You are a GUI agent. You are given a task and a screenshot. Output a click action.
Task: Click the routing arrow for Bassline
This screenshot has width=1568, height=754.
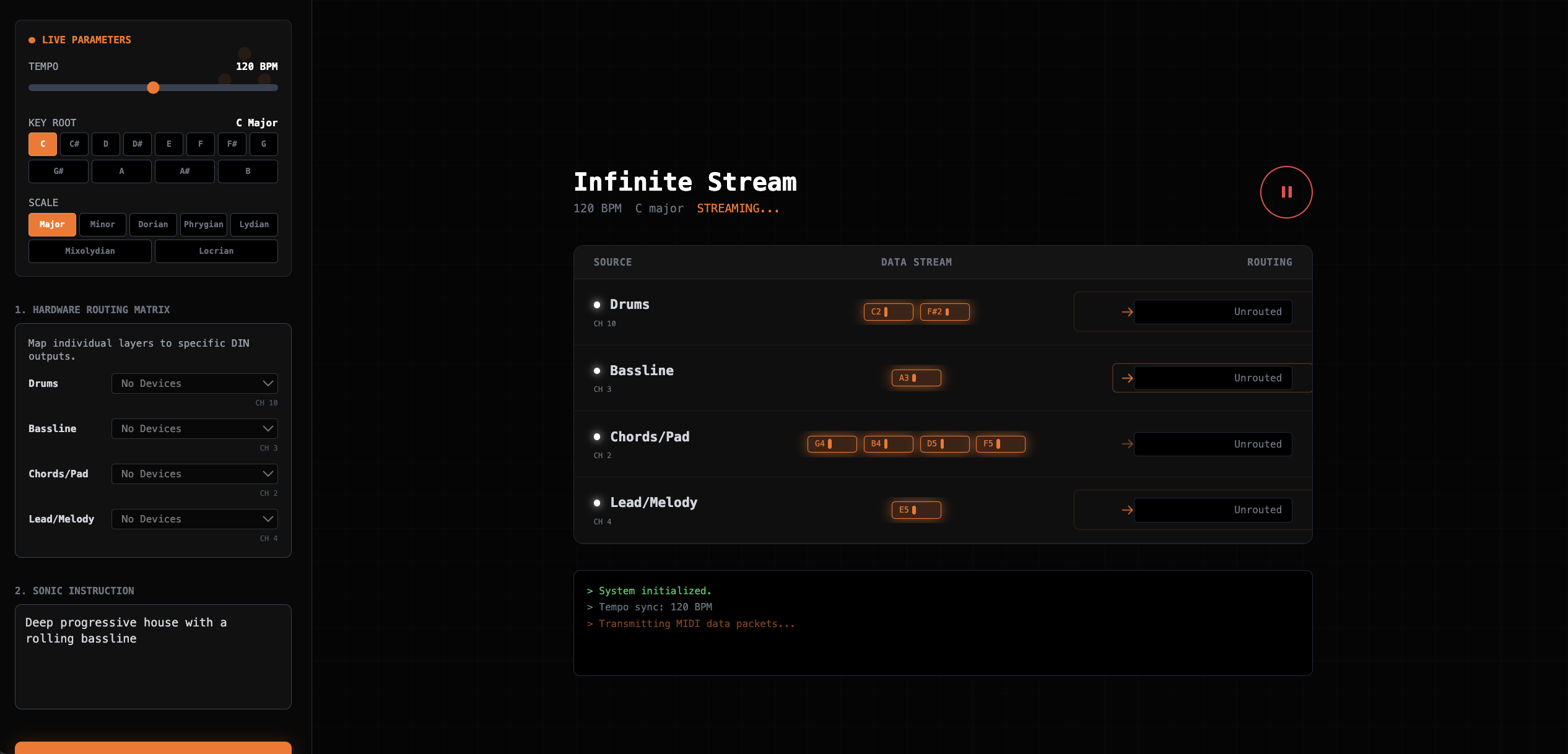click(x=1127, y=378)
